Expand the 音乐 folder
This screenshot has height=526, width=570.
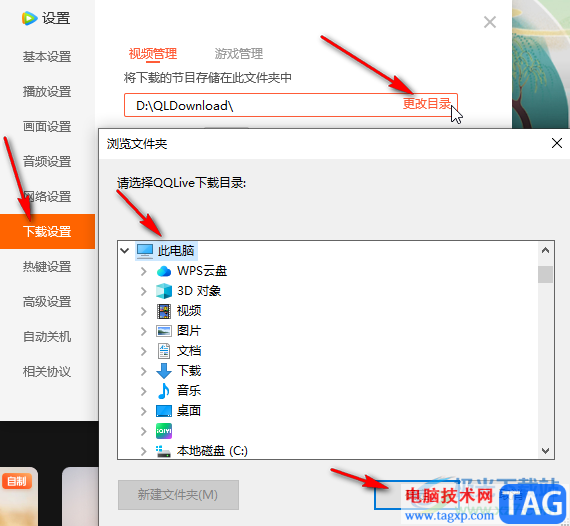(144, 391)
